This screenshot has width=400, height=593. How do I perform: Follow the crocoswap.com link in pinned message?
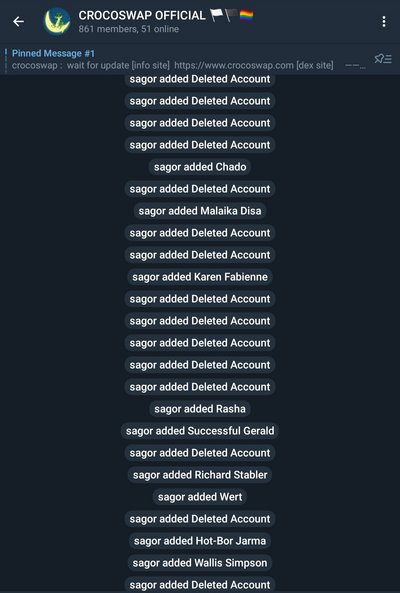[x=234, y=65]
